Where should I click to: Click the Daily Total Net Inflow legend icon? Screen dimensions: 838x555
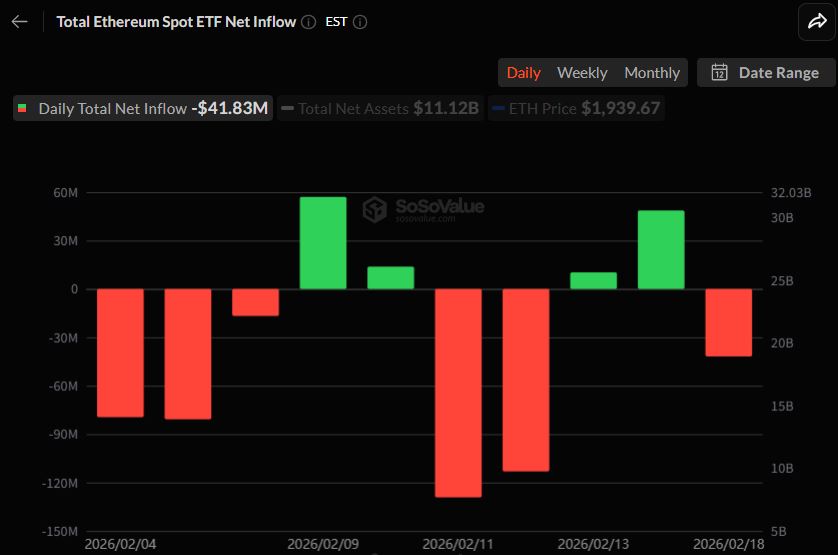(23, 108)
